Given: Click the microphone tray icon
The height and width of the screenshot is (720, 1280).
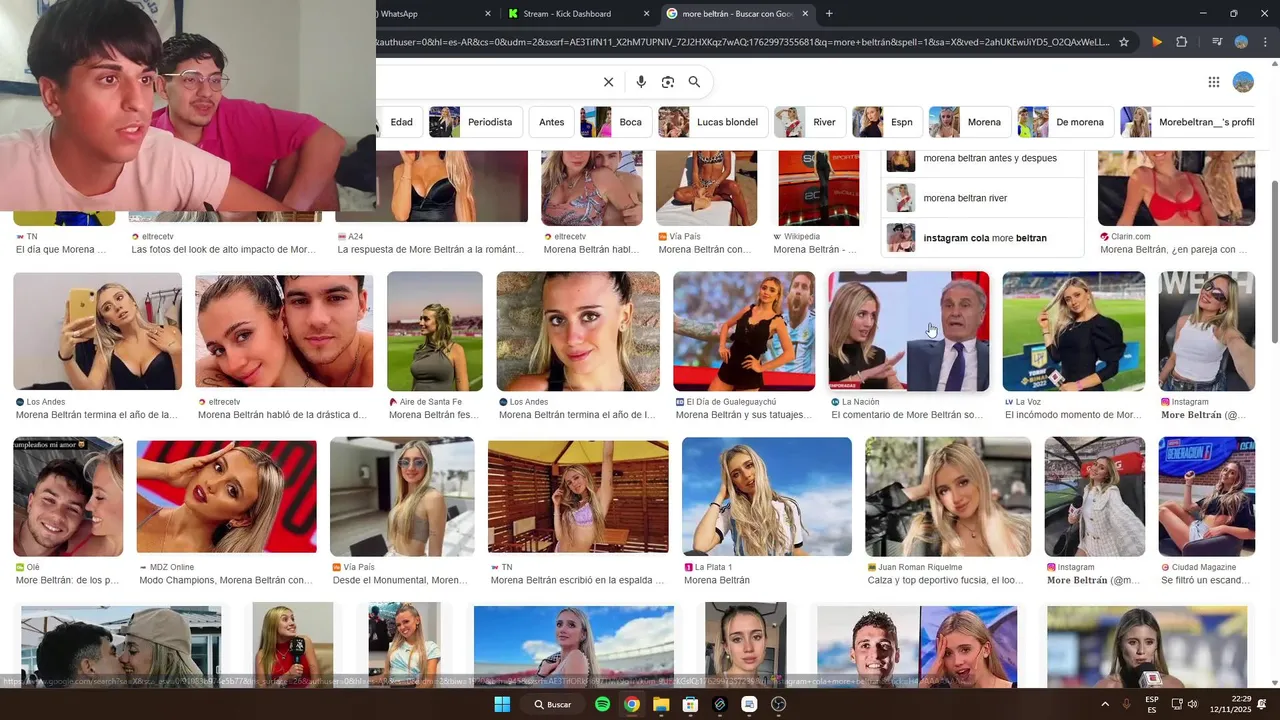Looking at the screenshot, I should point(1127,704).
